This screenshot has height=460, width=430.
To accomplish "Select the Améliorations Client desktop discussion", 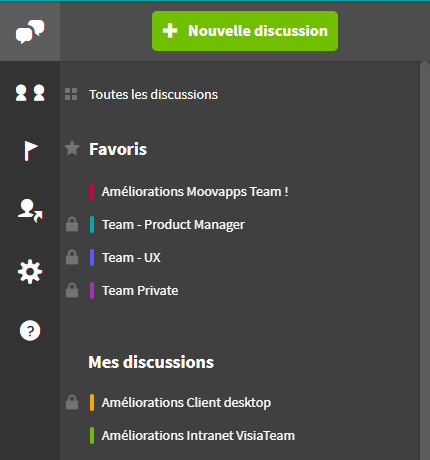I will (186, 402).
